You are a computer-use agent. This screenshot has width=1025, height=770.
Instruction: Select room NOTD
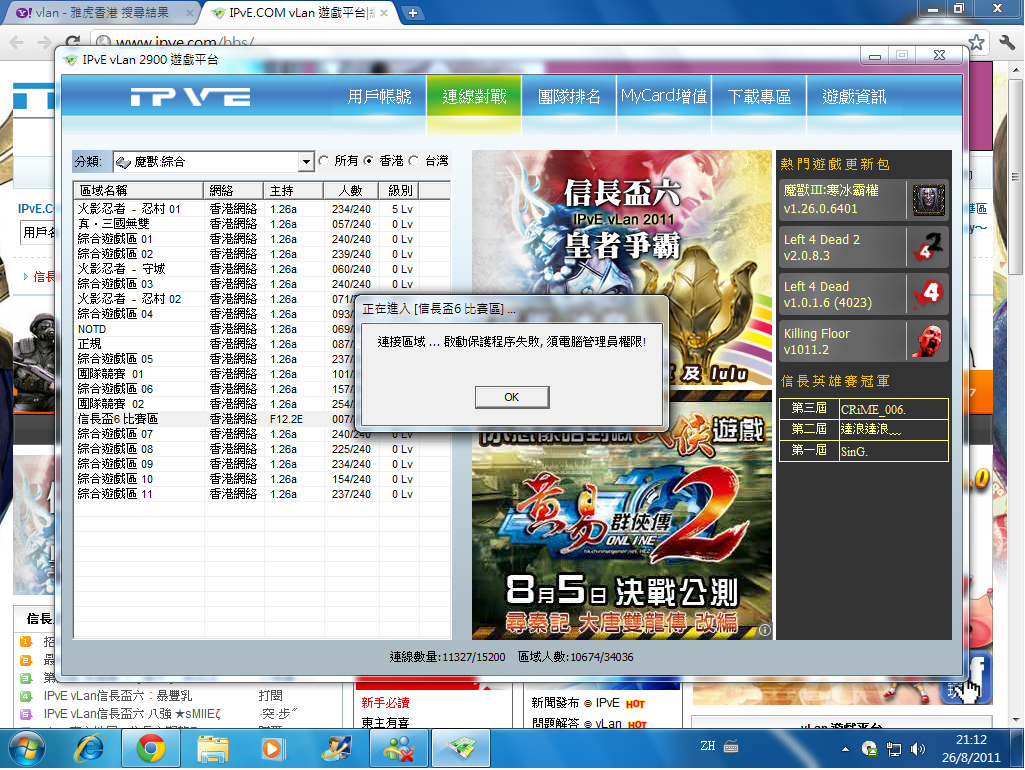tap(214, 329)
